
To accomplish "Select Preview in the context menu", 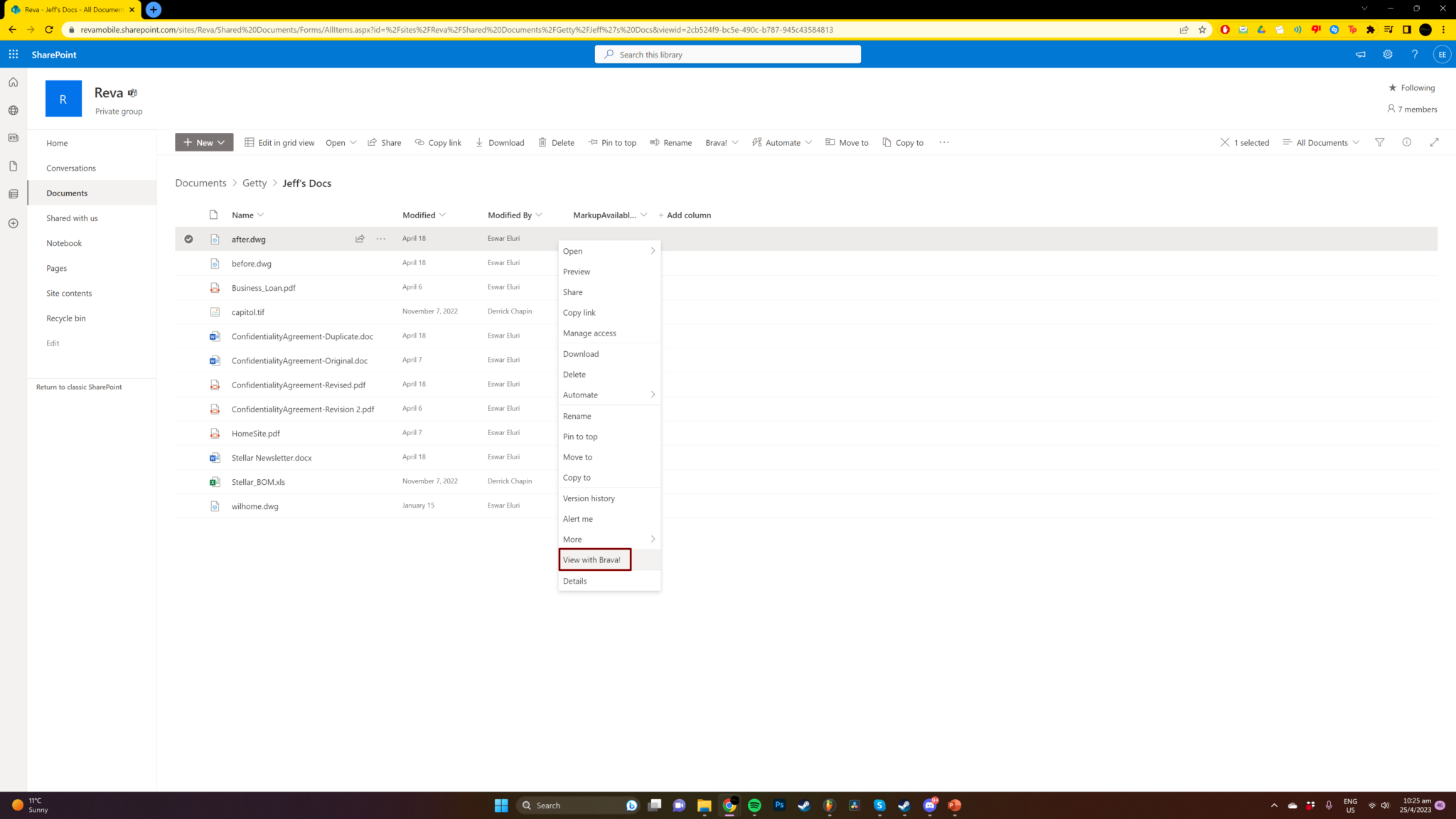I will [609, 272].
